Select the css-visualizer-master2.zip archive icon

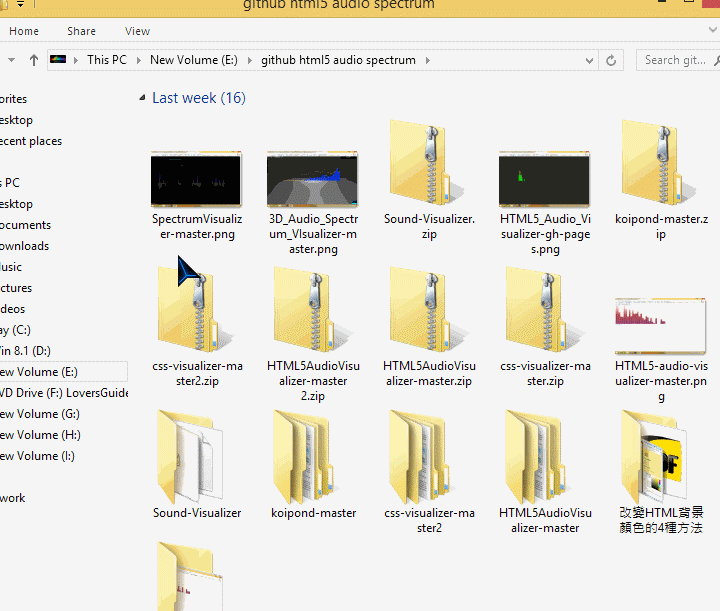pyautogui.click(x=196, y=309)
